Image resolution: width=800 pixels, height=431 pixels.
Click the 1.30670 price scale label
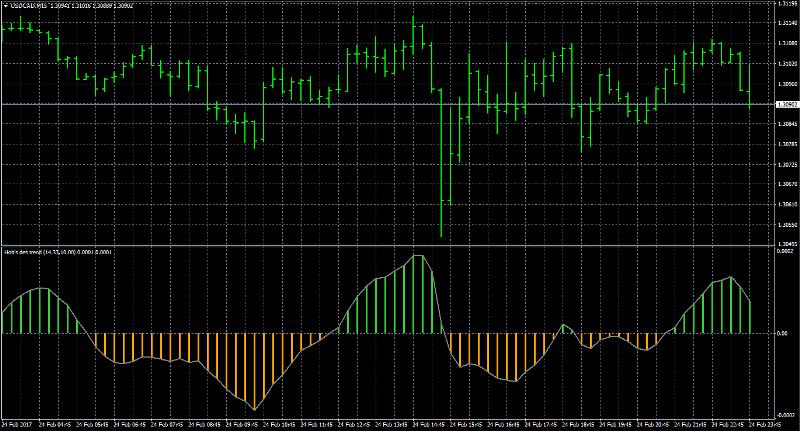[786, 184]
